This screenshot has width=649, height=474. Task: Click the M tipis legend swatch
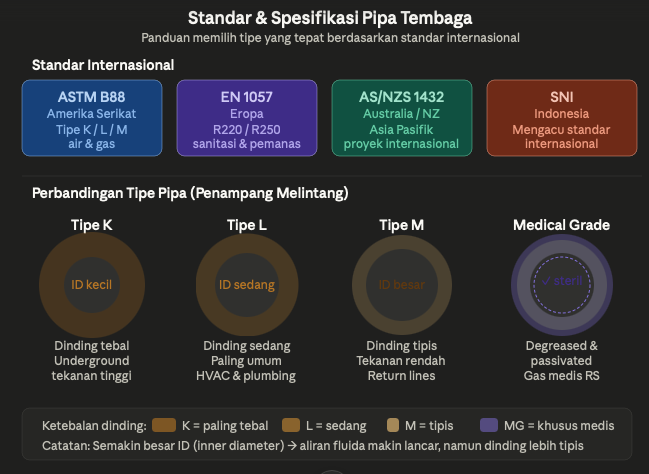click(x=393, y=425)
